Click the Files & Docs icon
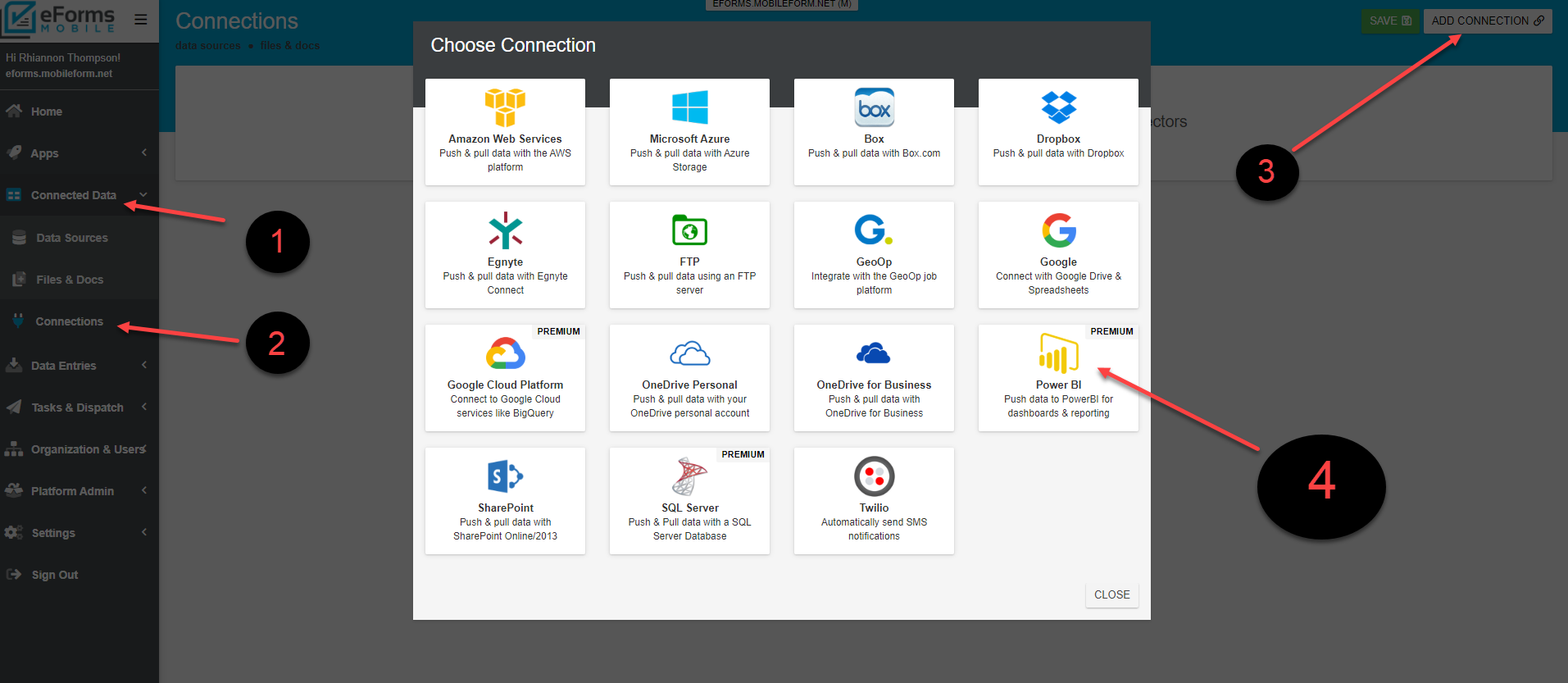Image resolution: width=1568 pixels, height=683 pixels. [x=19, y=280]
